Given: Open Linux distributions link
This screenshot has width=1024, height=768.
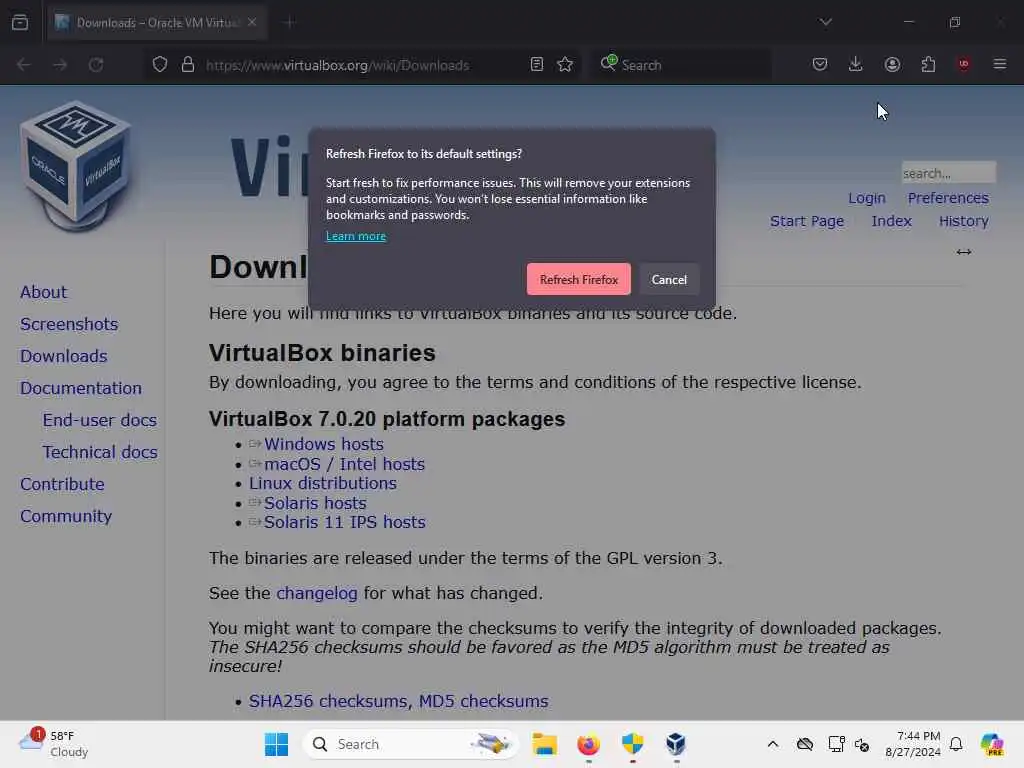Looking at the screenshot, I should 323,483.
